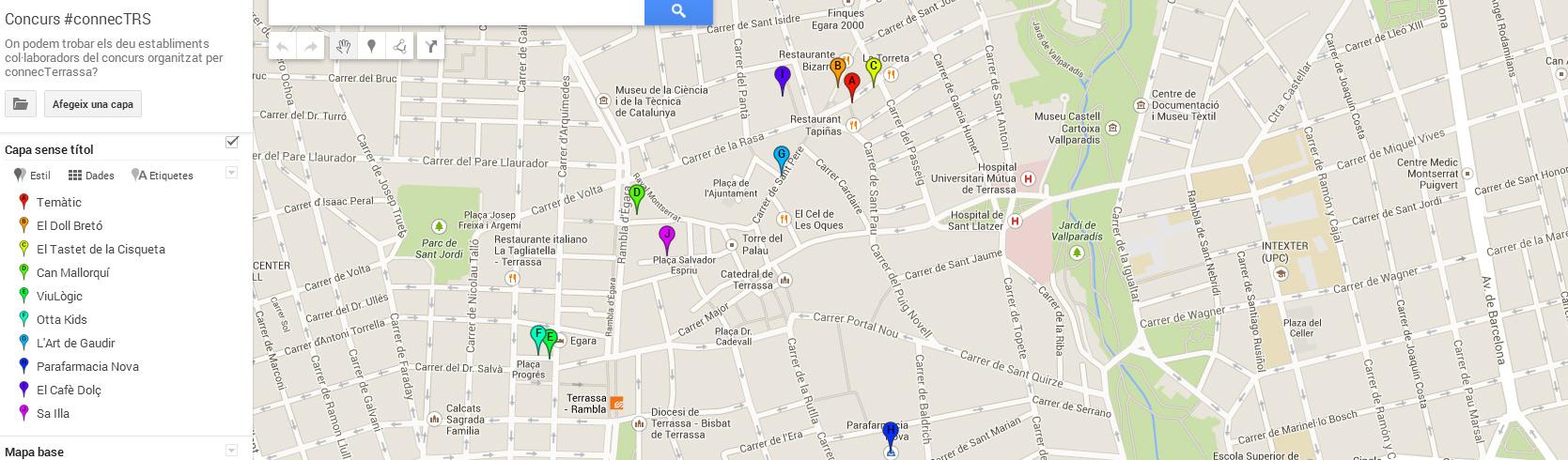Click the pin icon beside Otta Kids
The image size is (1568, 460).
[x=24, y=320]
